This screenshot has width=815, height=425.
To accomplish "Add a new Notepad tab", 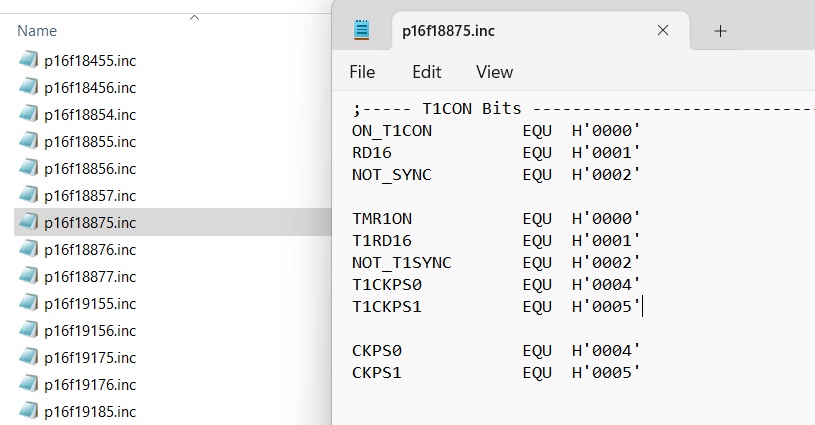I will [x=720, y=31].
